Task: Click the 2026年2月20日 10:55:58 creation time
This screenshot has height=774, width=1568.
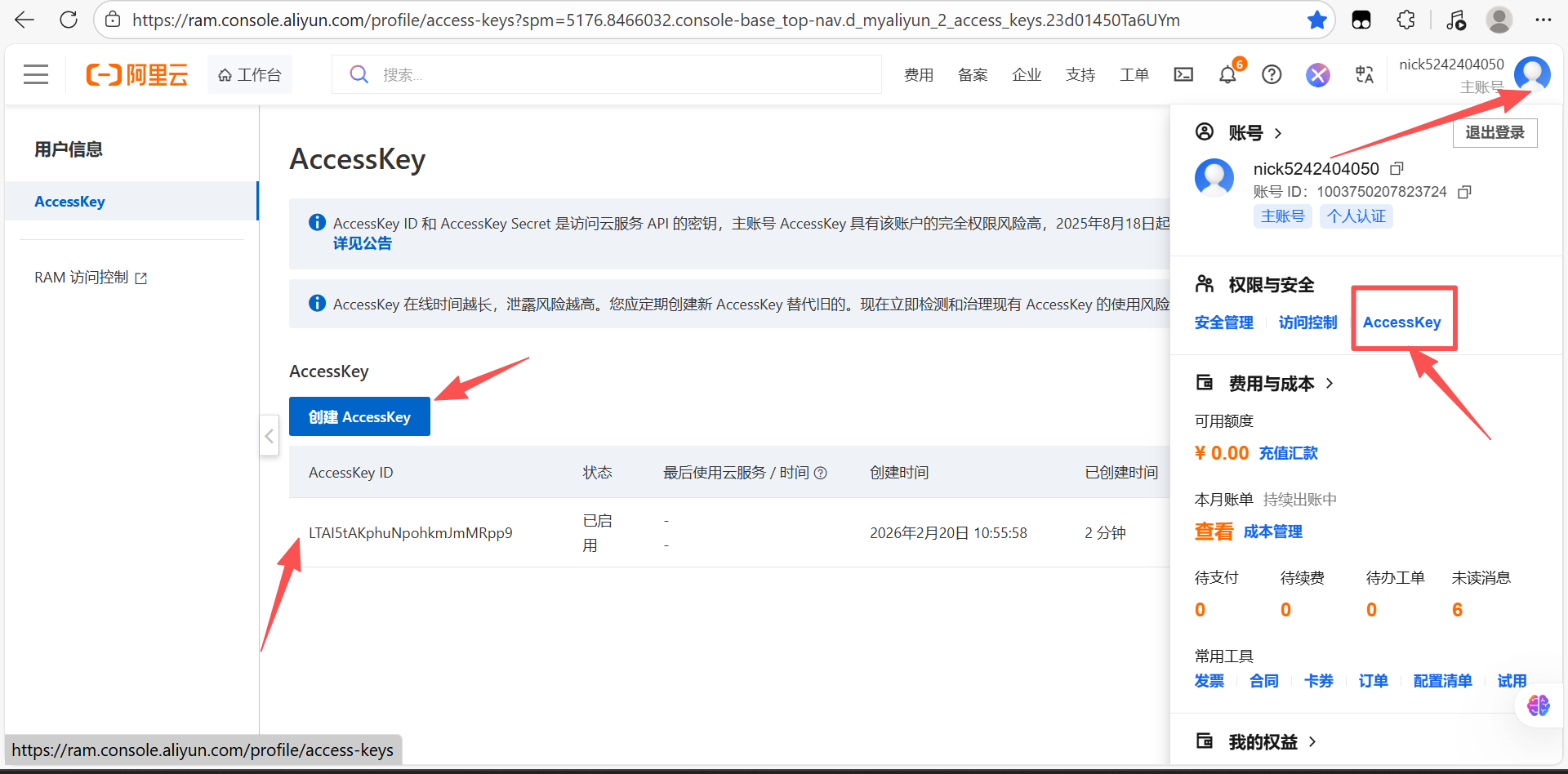Action: coord(948,533)
